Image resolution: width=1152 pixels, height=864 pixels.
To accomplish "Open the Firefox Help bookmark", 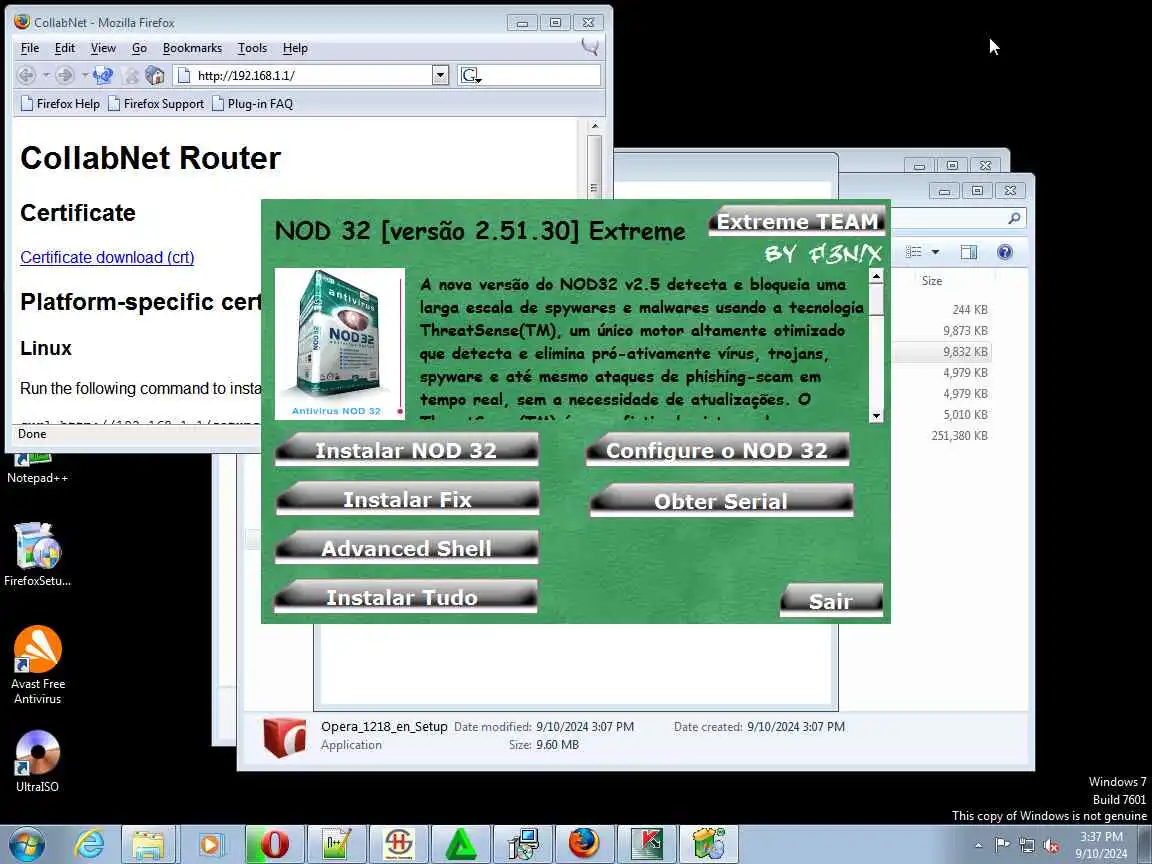I will point(60,104).
